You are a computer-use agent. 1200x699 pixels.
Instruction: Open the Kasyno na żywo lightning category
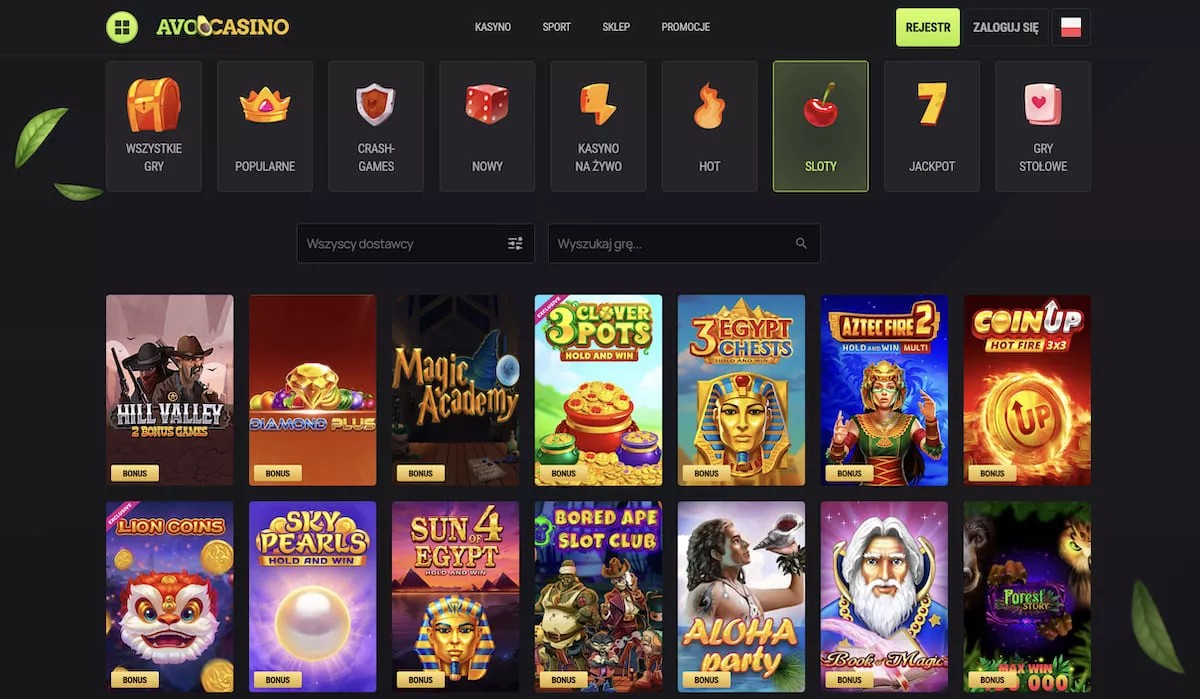(598, 126)
